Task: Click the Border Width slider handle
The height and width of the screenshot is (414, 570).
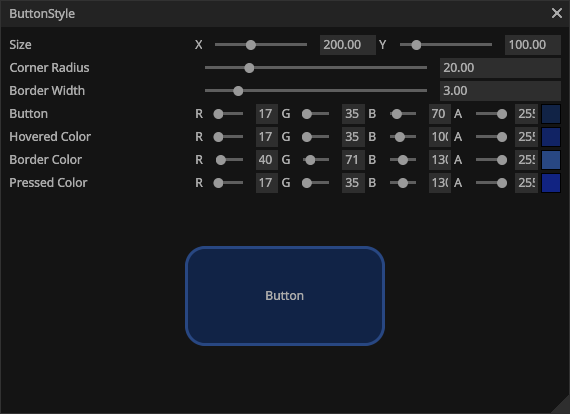Action: click(238, 91)
